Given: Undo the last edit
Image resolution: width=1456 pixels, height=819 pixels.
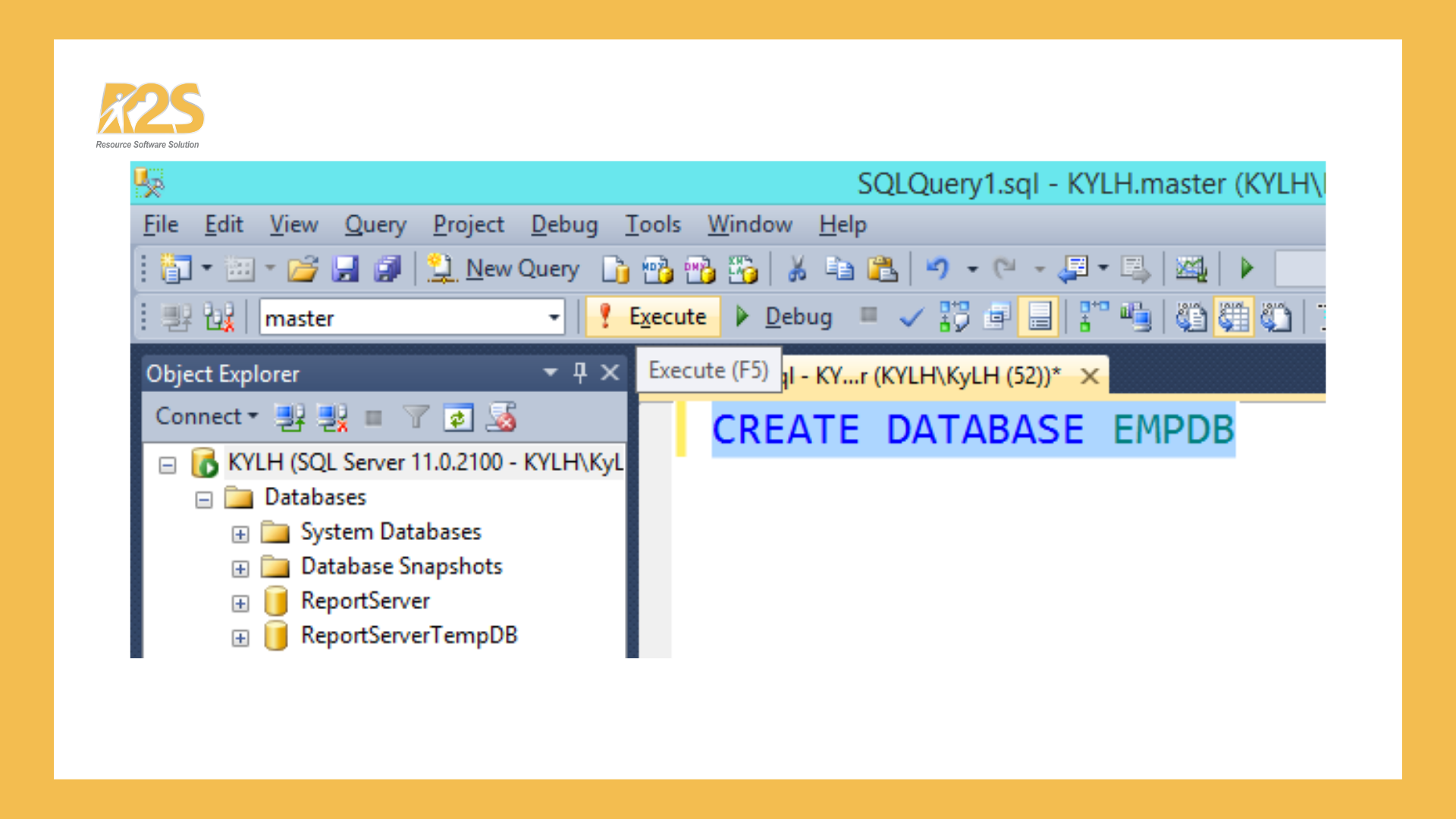Looking at the screenshot, I should point(939,268).
